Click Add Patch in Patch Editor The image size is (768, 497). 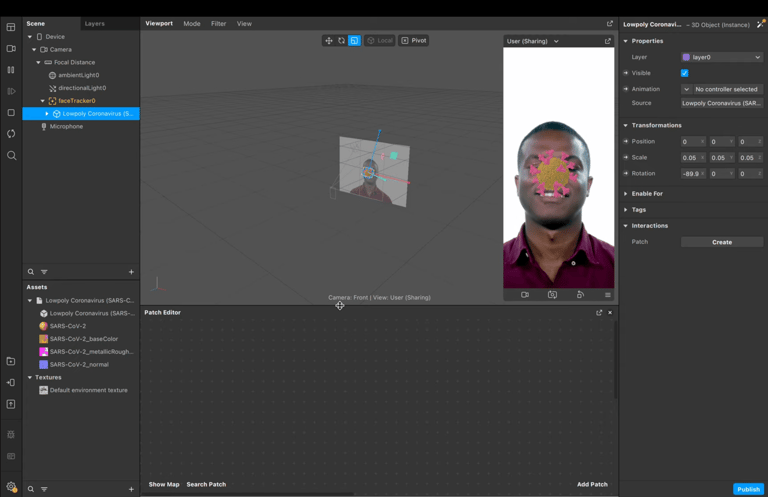coord(592,484)
